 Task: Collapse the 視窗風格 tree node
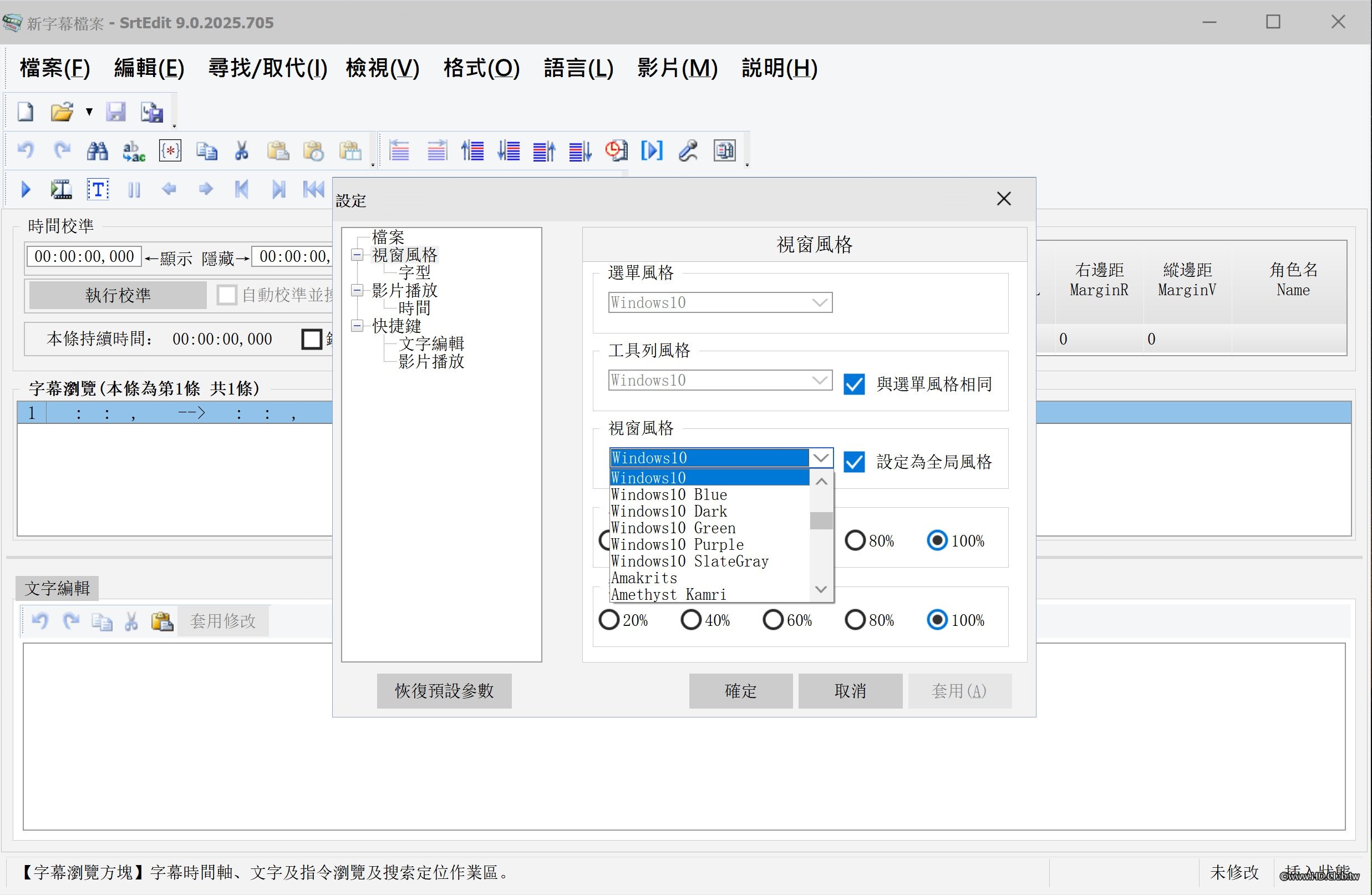[357, 254]
